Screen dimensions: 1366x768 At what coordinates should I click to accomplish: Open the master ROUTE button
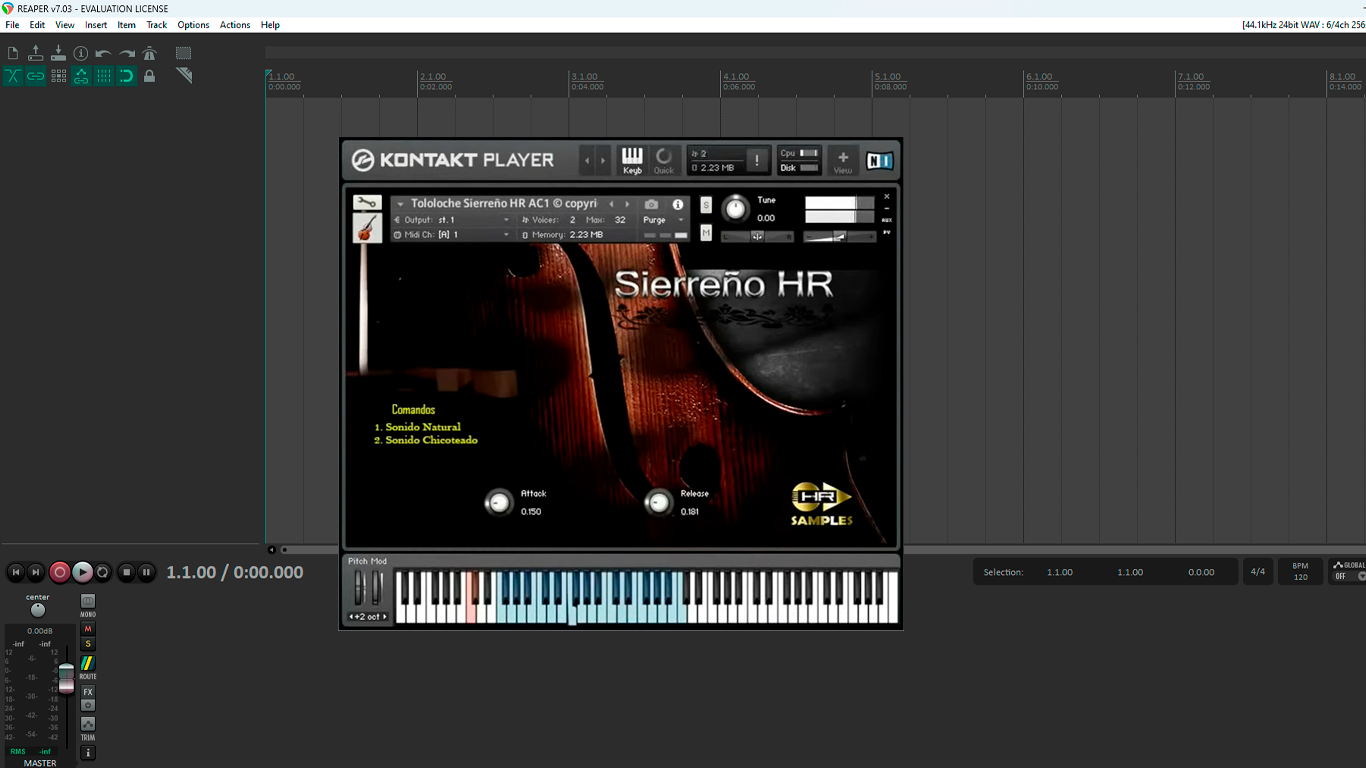coord(88,663)
